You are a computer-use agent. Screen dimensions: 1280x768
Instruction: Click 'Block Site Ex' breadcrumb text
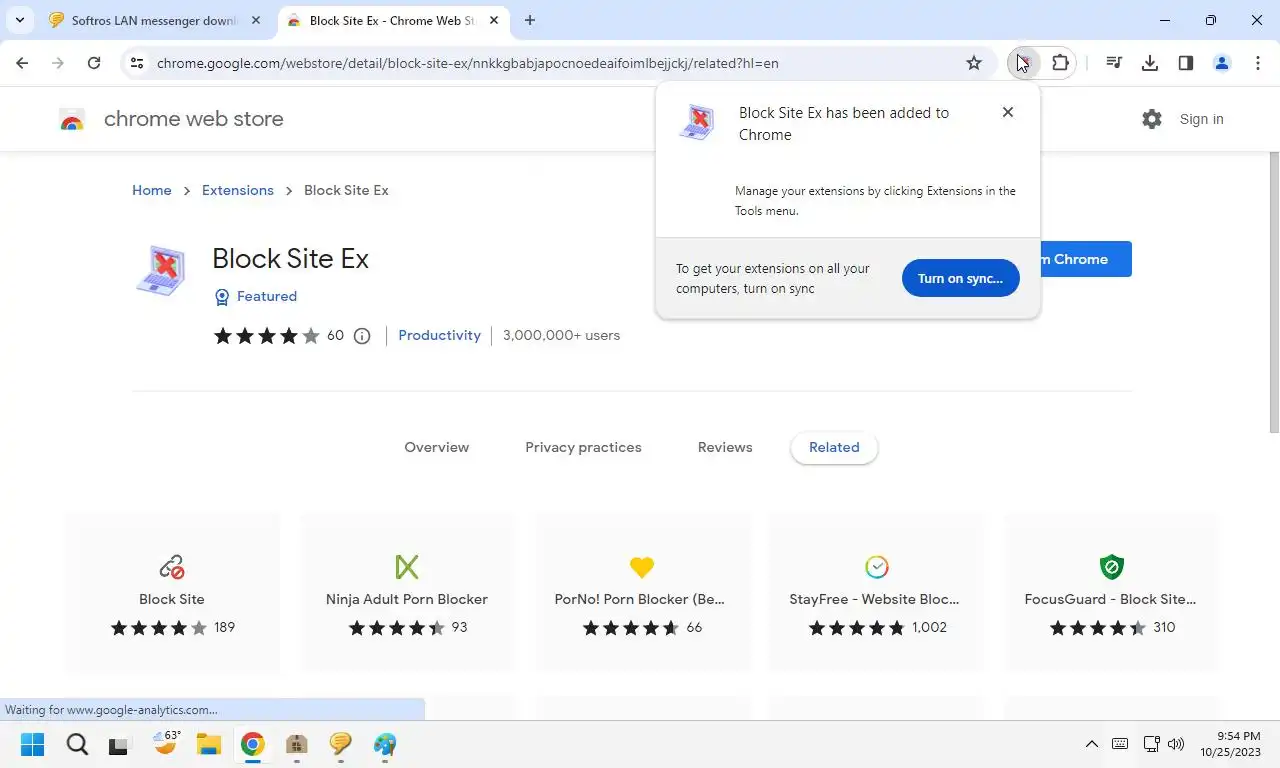(346, 190)
